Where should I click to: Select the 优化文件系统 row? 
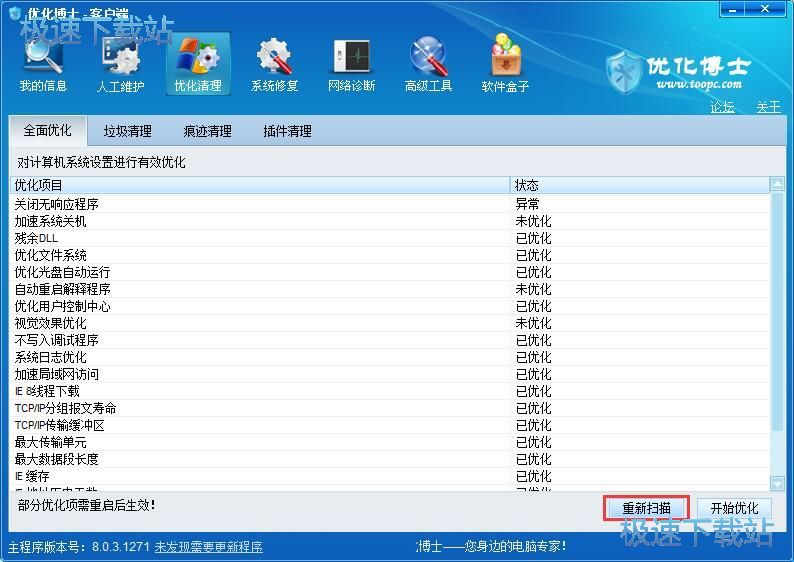pos(389,255)
